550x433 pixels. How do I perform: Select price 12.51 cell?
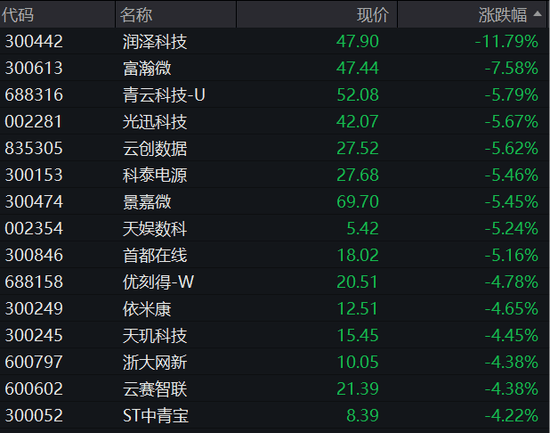tap(357, 309)
